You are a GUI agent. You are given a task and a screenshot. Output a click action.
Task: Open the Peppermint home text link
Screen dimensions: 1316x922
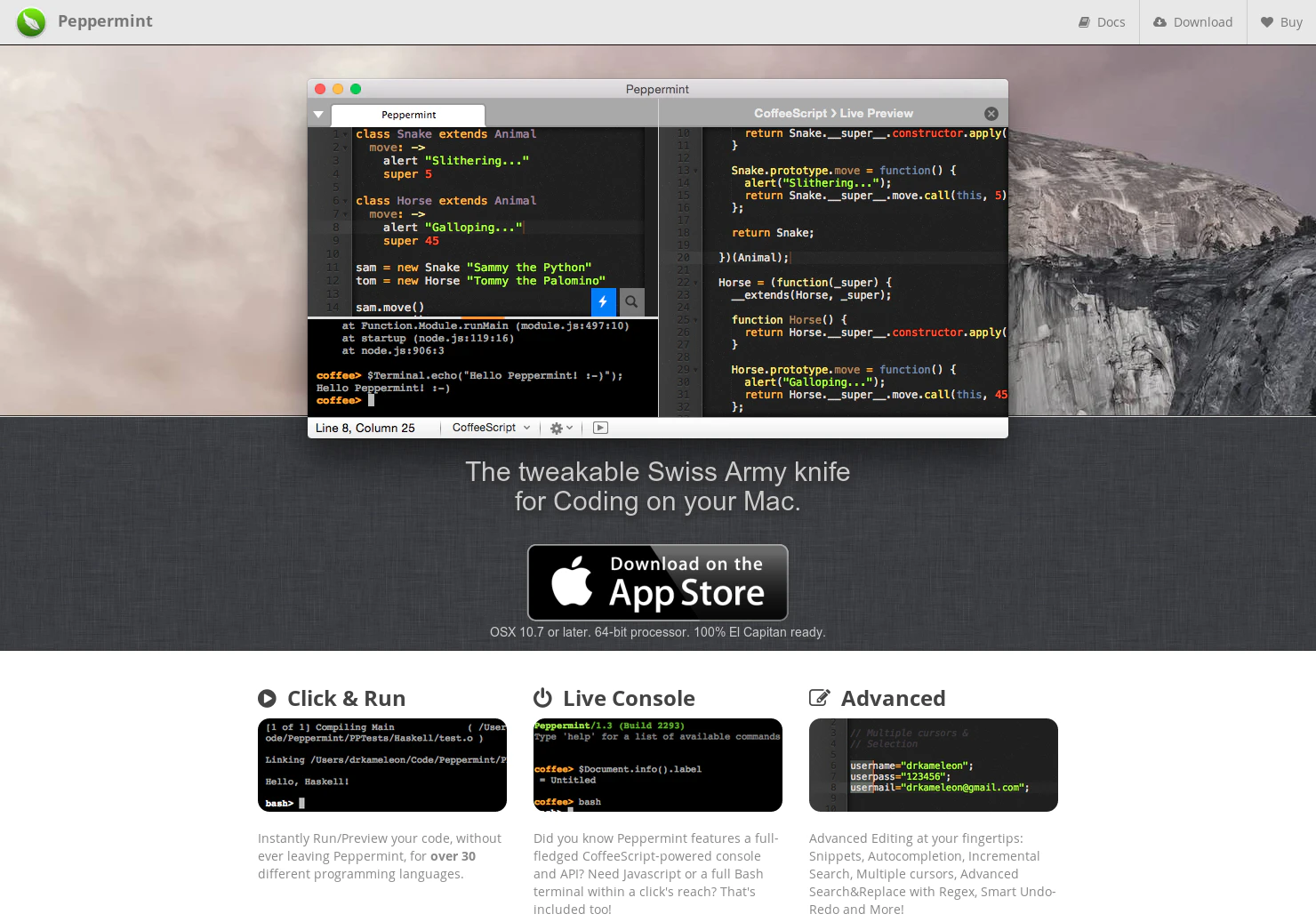pos(105,21)
